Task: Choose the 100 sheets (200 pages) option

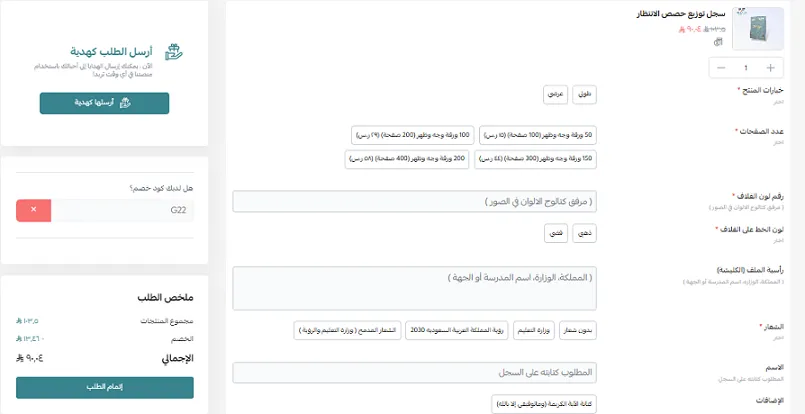Action: pyautogui.click(x=413, y=135)
